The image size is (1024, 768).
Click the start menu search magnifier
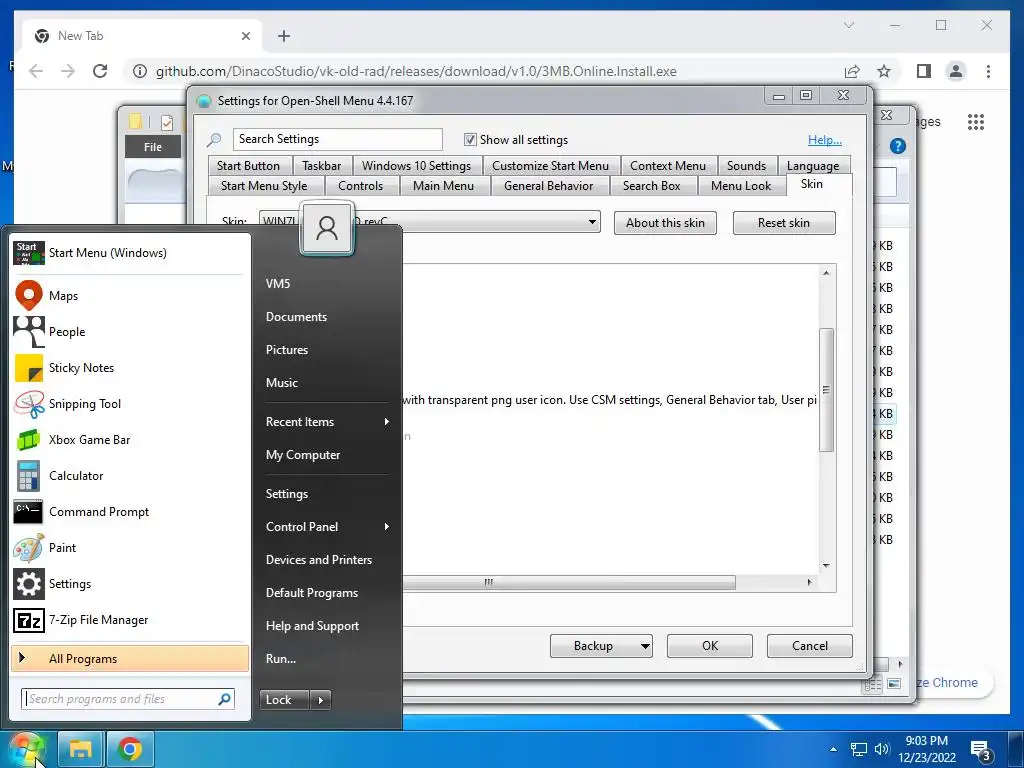coord(224,699)
